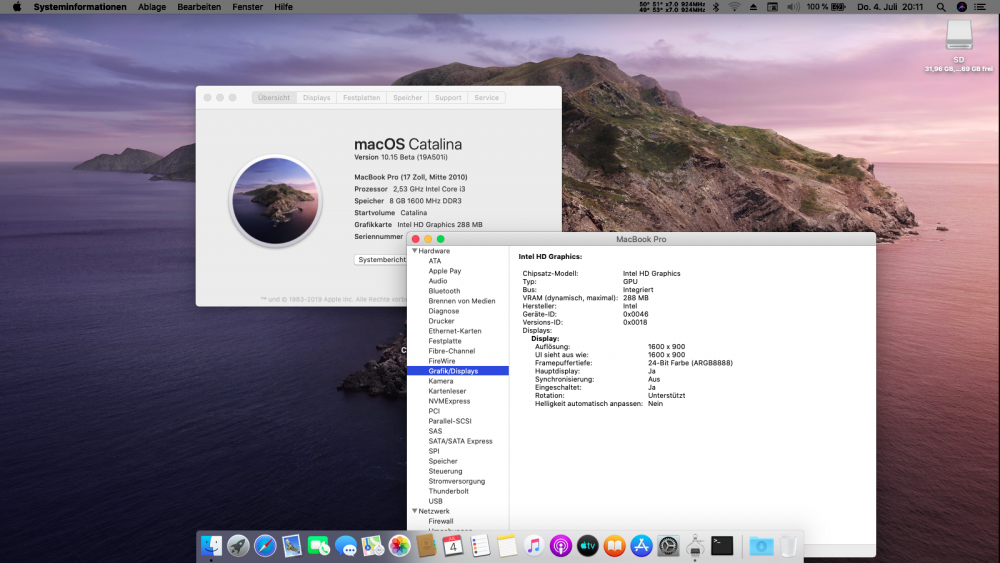Image resolution: width=1000 pixels, height=563 pixels.
Task: Click the Wi-Fi status icon in menu bar
Action: click(x=735, y=7)
